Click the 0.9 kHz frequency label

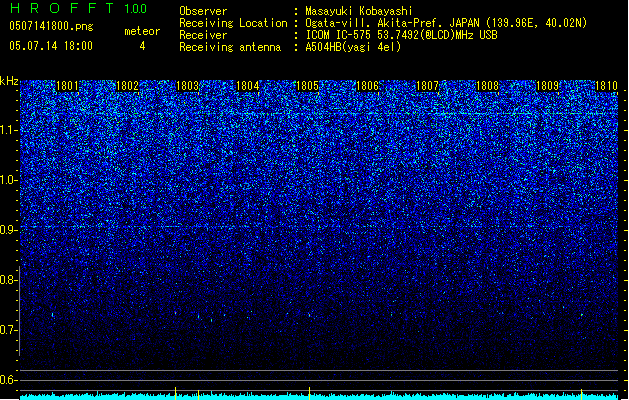[9, 230]
